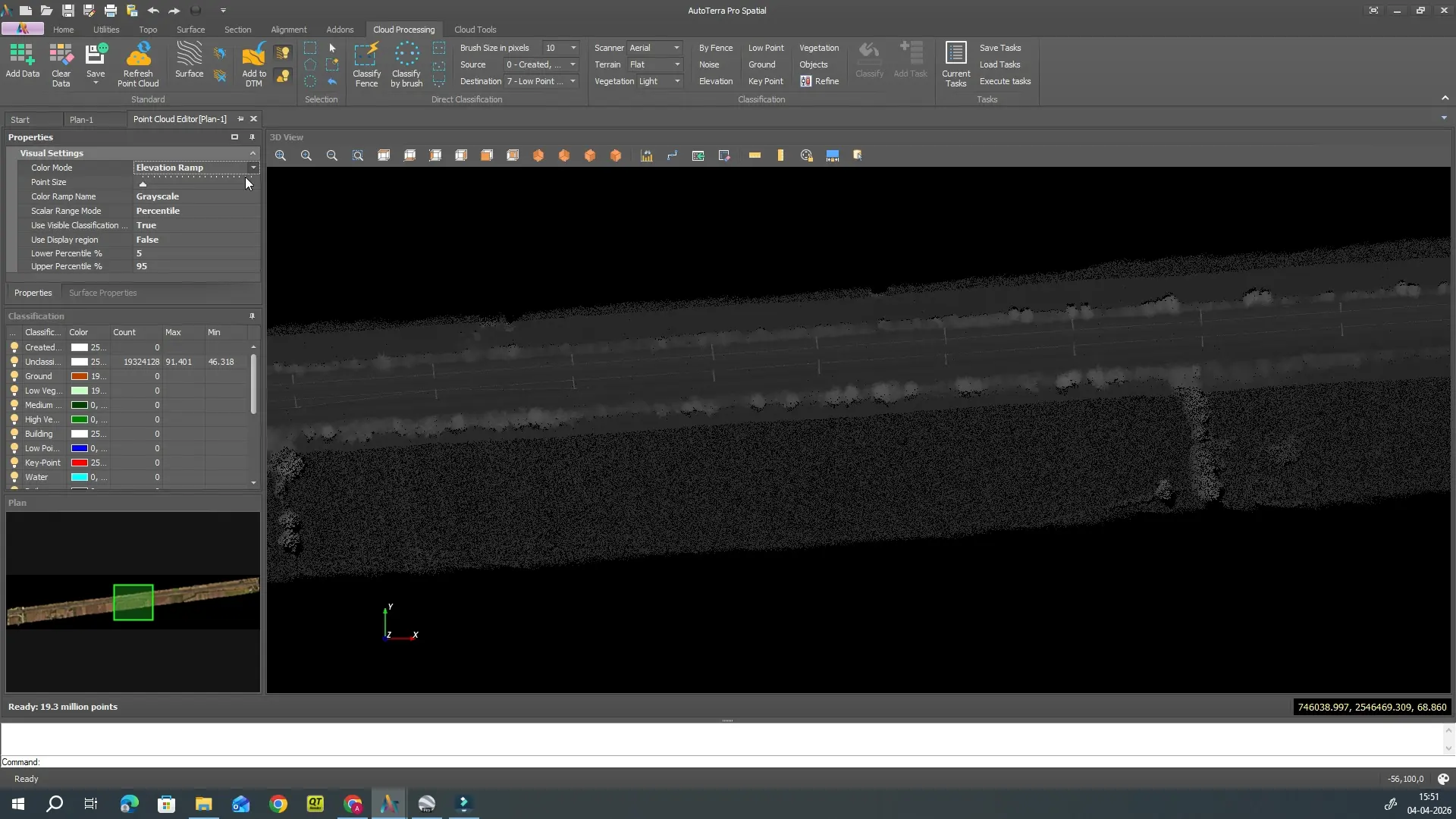Open the Cloud Tools ribbon tab
This screenshot has height=819, width=1456.
[475, 30]
